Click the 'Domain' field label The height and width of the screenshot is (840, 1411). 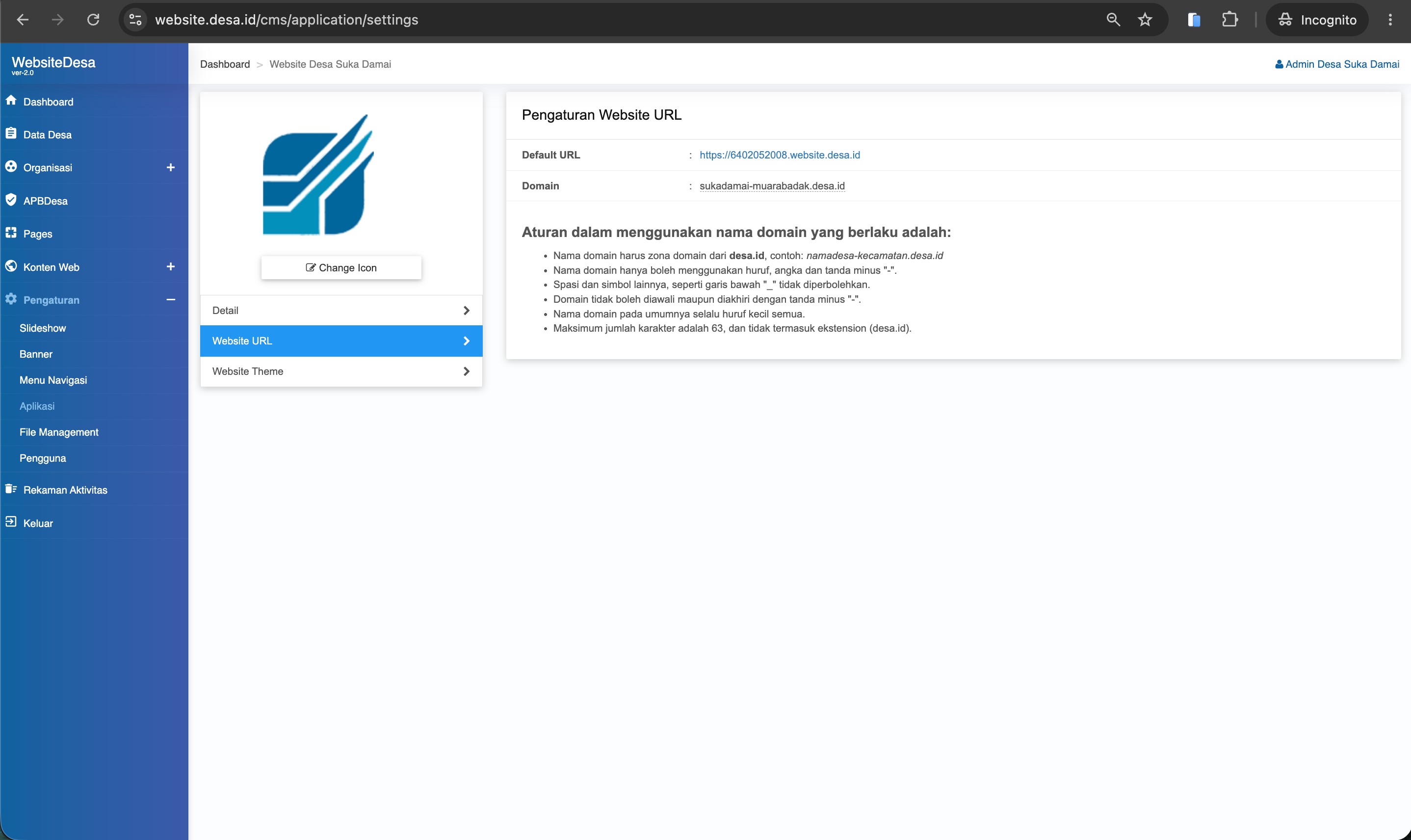tap(540, 186)
